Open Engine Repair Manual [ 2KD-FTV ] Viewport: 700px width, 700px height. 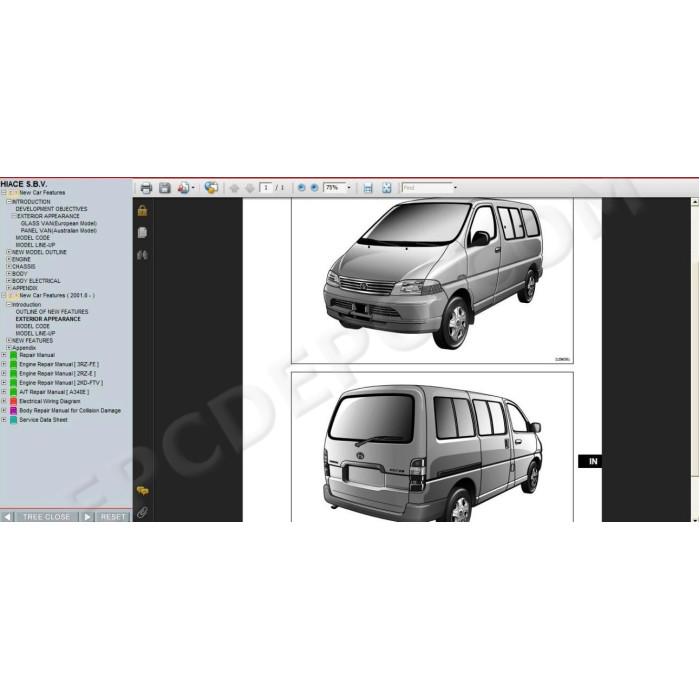click(x=61, y=383)
